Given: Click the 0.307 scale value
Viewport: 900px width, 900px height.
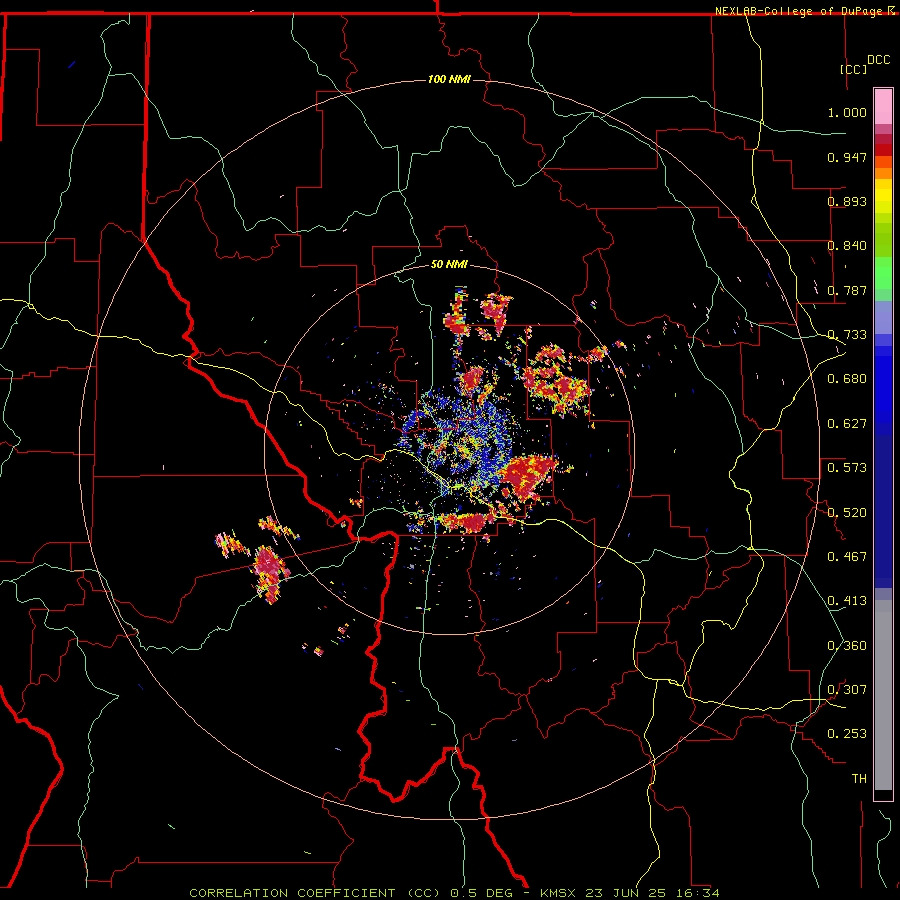Looking at the screenshot, I should click(847, 690).
